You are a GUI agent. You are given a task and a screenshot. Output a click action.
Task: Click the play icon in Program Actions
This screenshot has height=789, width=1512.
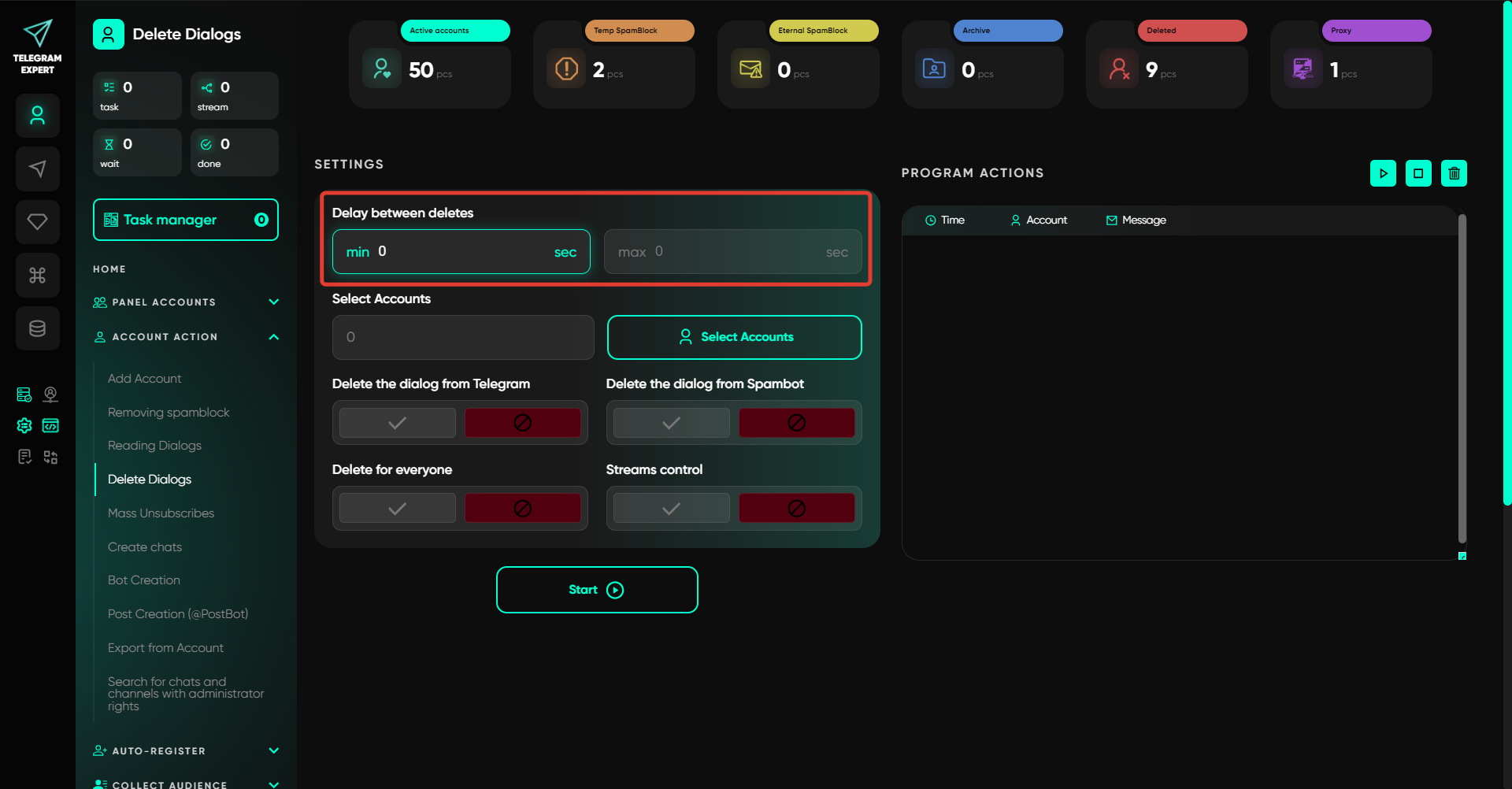[1383, 173]
